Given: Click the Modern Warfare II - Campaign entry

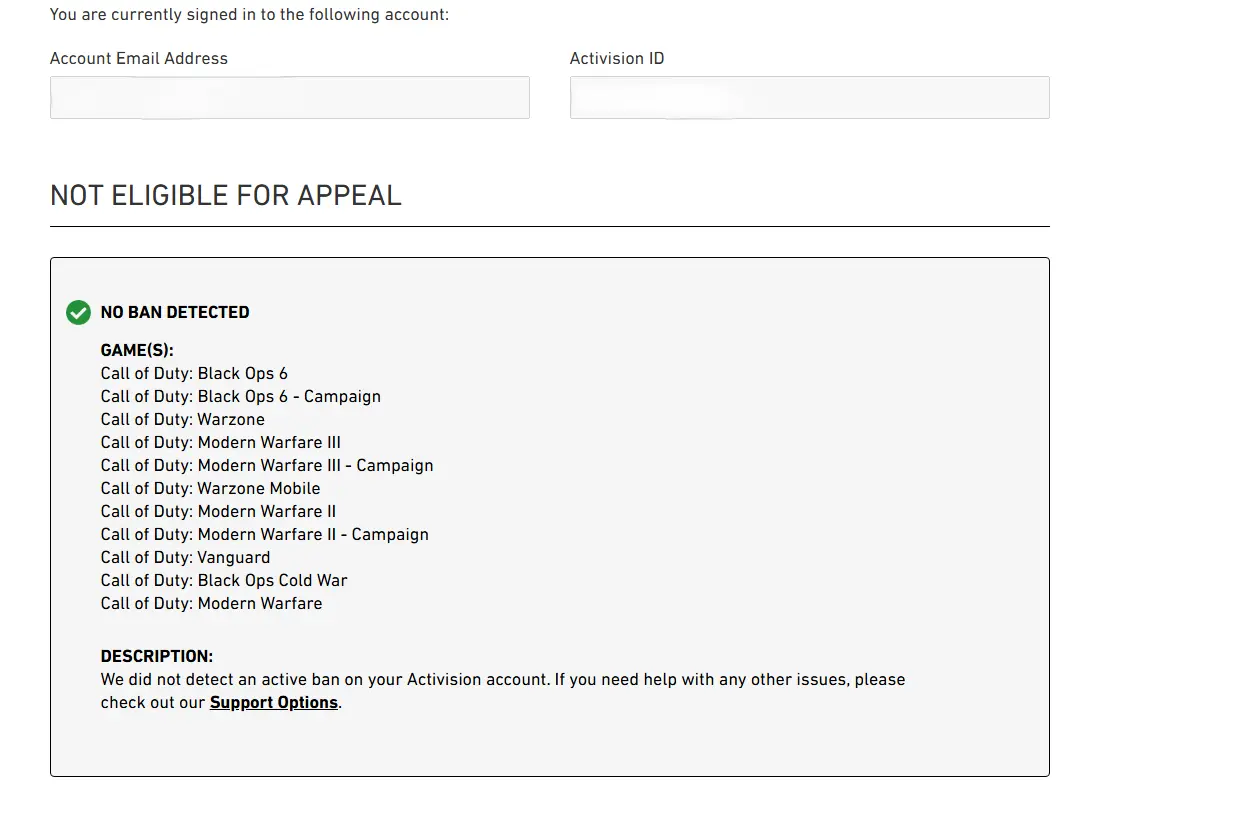Looking at the screenshot, I should point(264,535).
